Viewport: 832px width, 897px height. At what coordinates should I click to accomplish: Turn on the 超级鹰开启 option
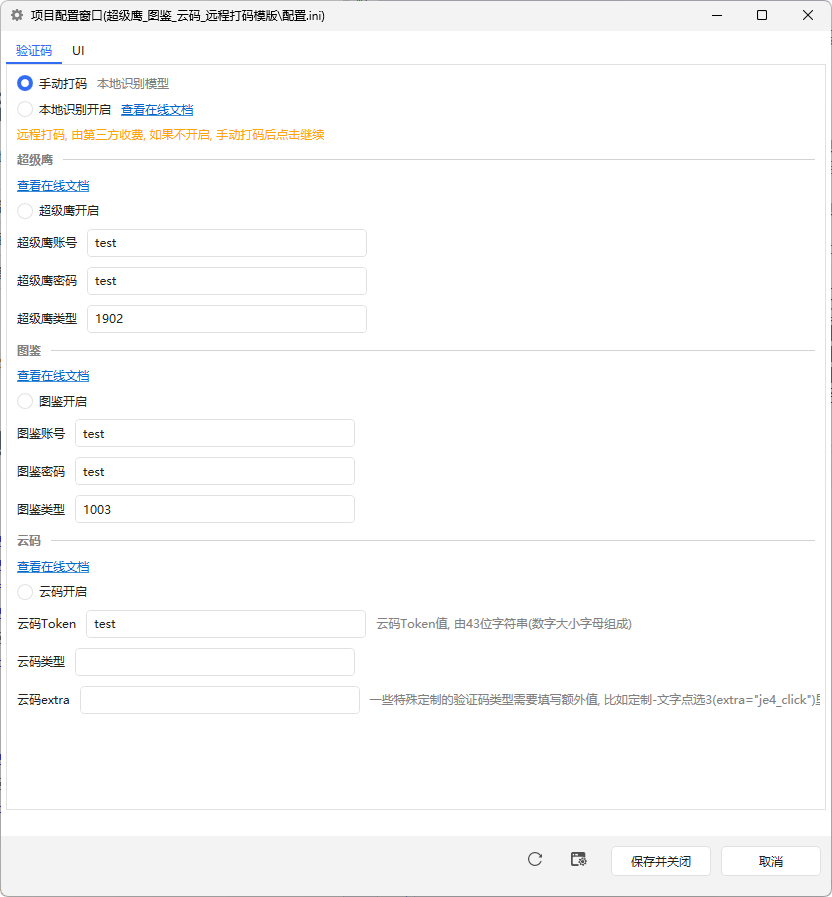click(26, 211)
